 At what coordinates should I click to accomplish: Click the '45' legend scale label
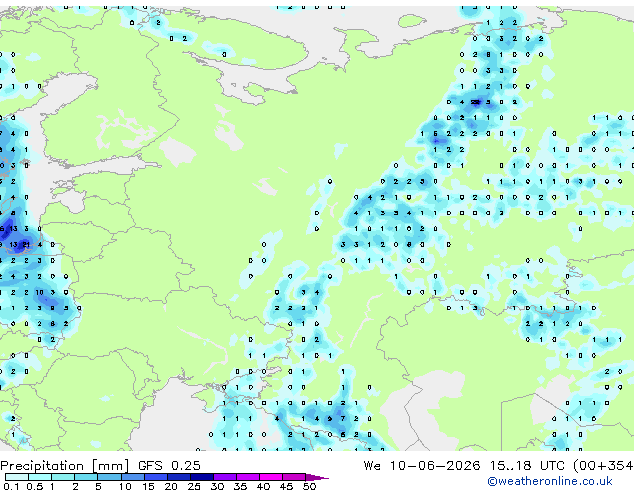[x=286, y=486]
